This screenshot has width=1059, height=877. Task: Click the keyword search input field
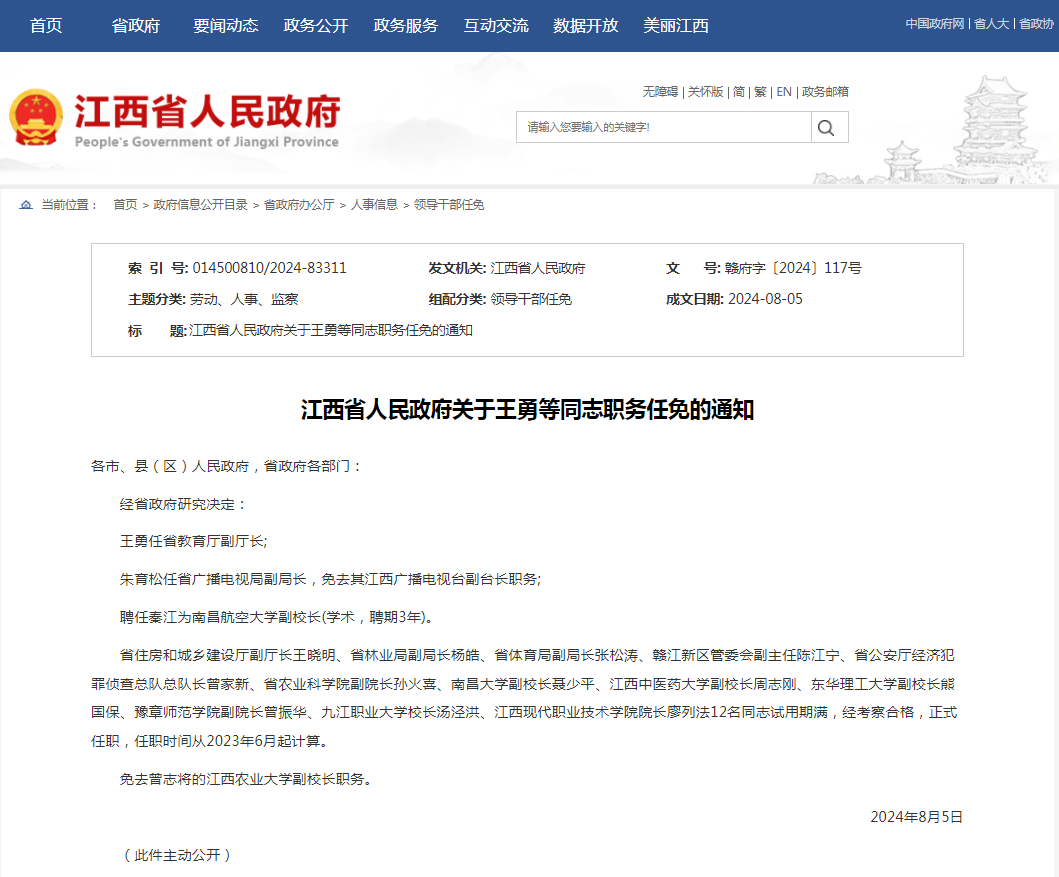pyautogui.click(x=663, y=127)
